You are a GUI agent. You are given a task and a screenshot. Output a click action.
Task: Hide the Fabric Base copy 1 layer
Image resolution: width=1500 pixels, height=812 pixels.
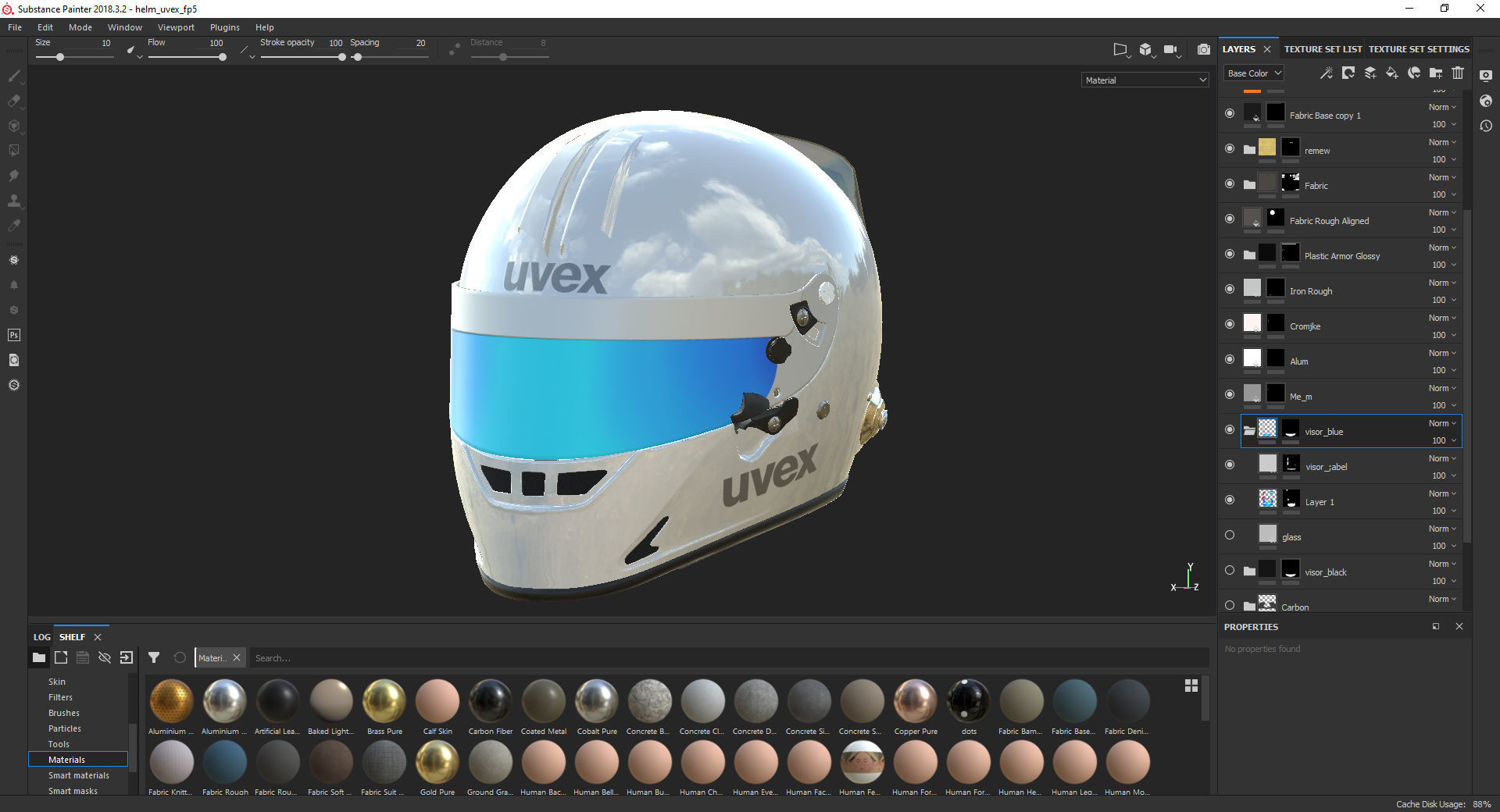[1230, 113]
